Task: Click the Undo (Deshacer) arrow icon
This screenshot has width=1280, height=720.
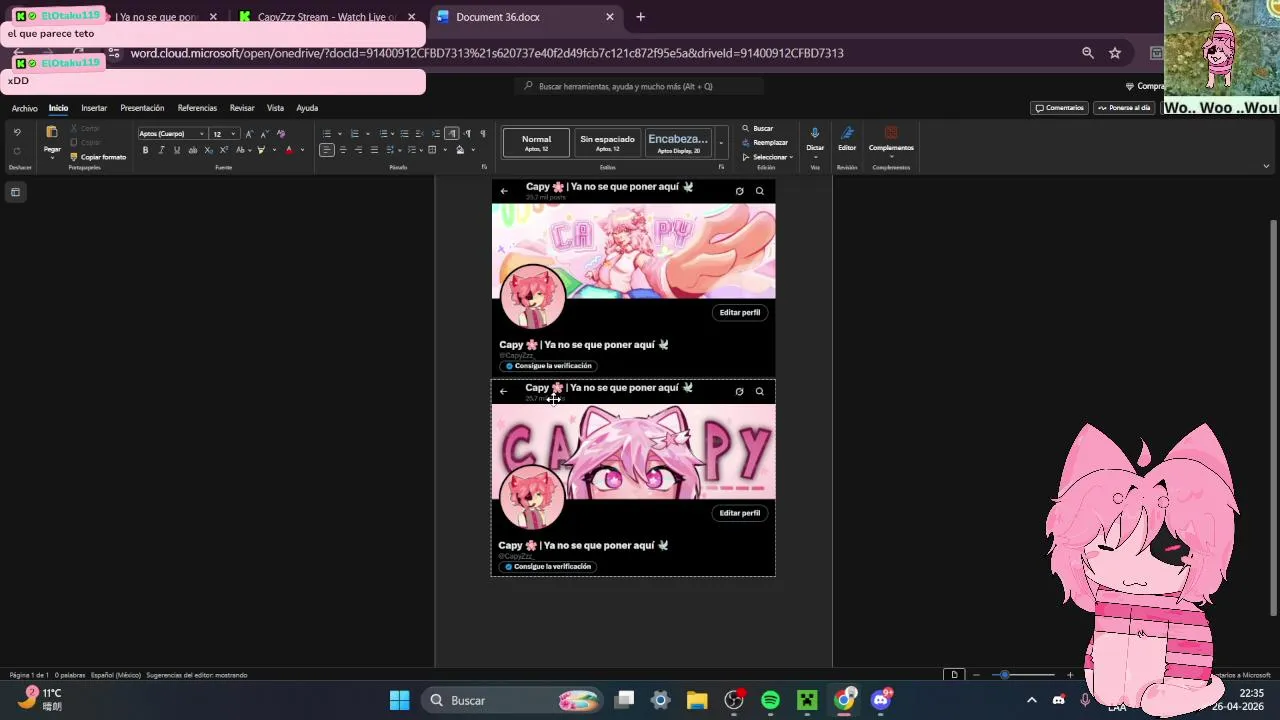Action: (17, 132)
